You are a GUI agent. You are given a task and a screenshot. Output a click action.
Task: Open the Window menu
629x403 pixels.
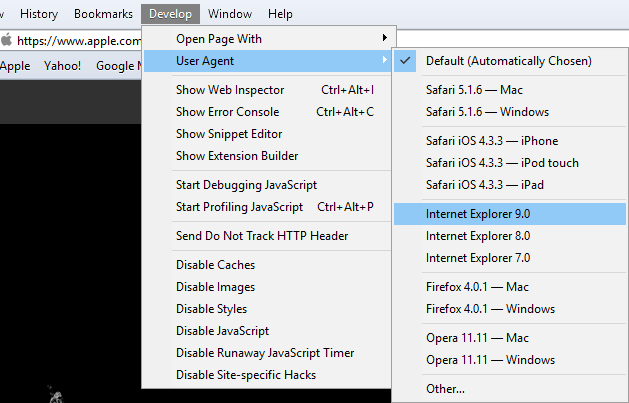click(x=231, y=14)
